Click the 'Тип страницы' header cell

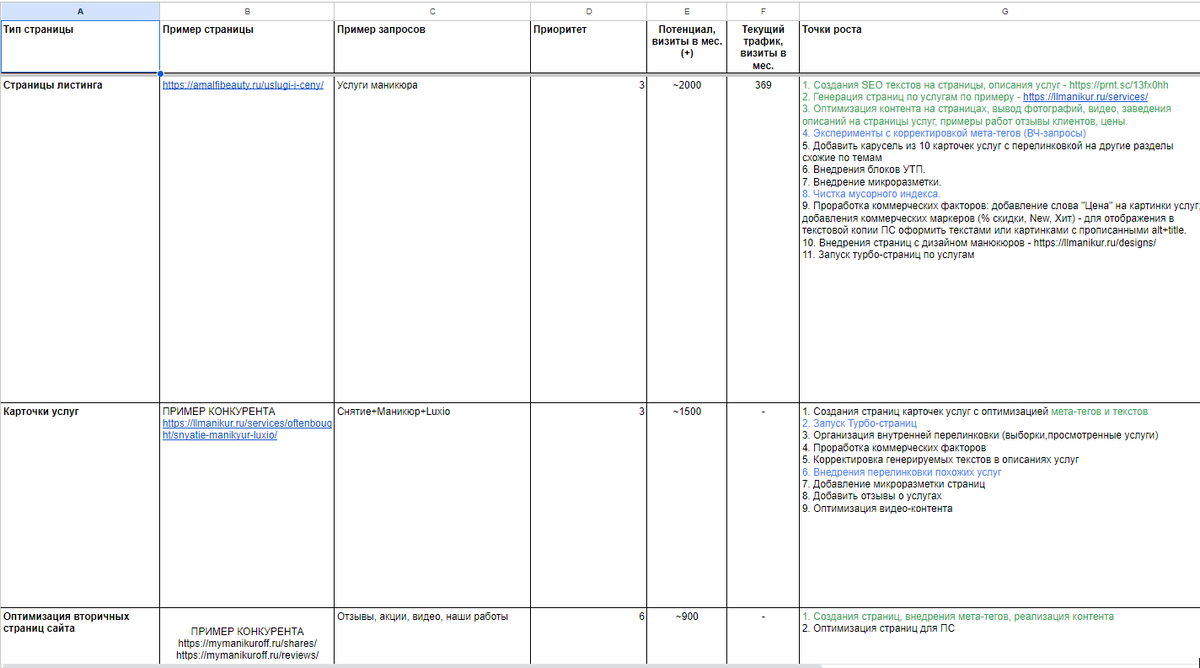(80, 47)
